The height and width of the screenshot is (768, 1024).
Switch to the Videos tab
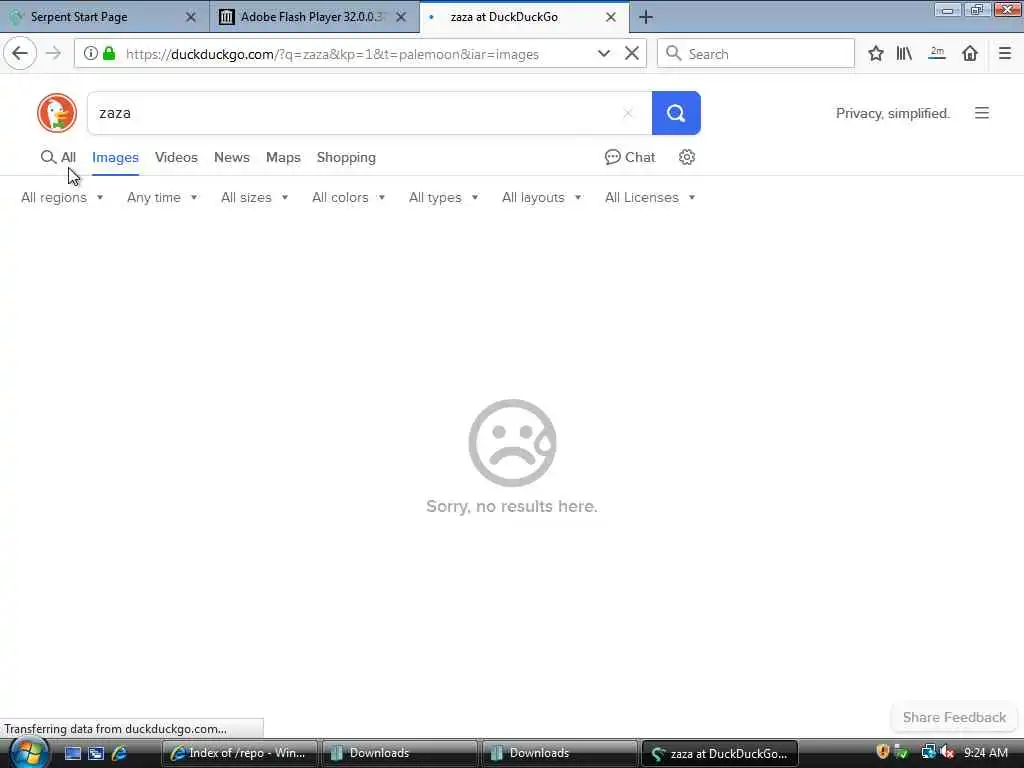tap(176, 157)
